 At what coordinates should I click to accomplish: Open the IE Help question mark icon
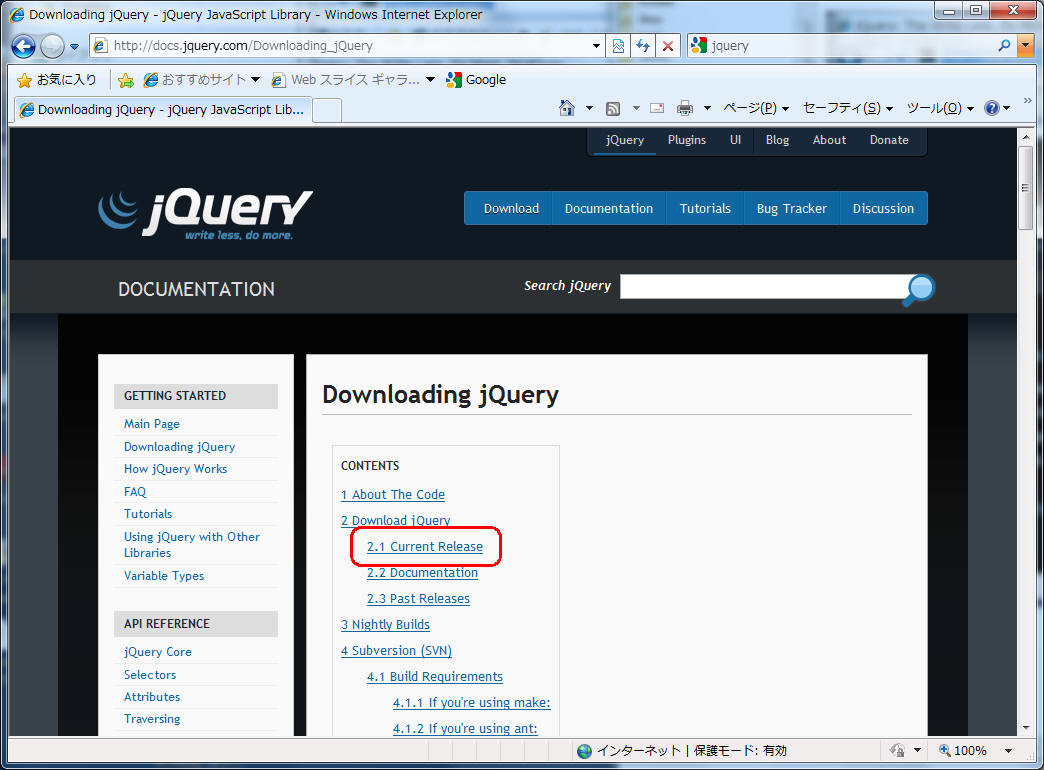tap(991, 108)
